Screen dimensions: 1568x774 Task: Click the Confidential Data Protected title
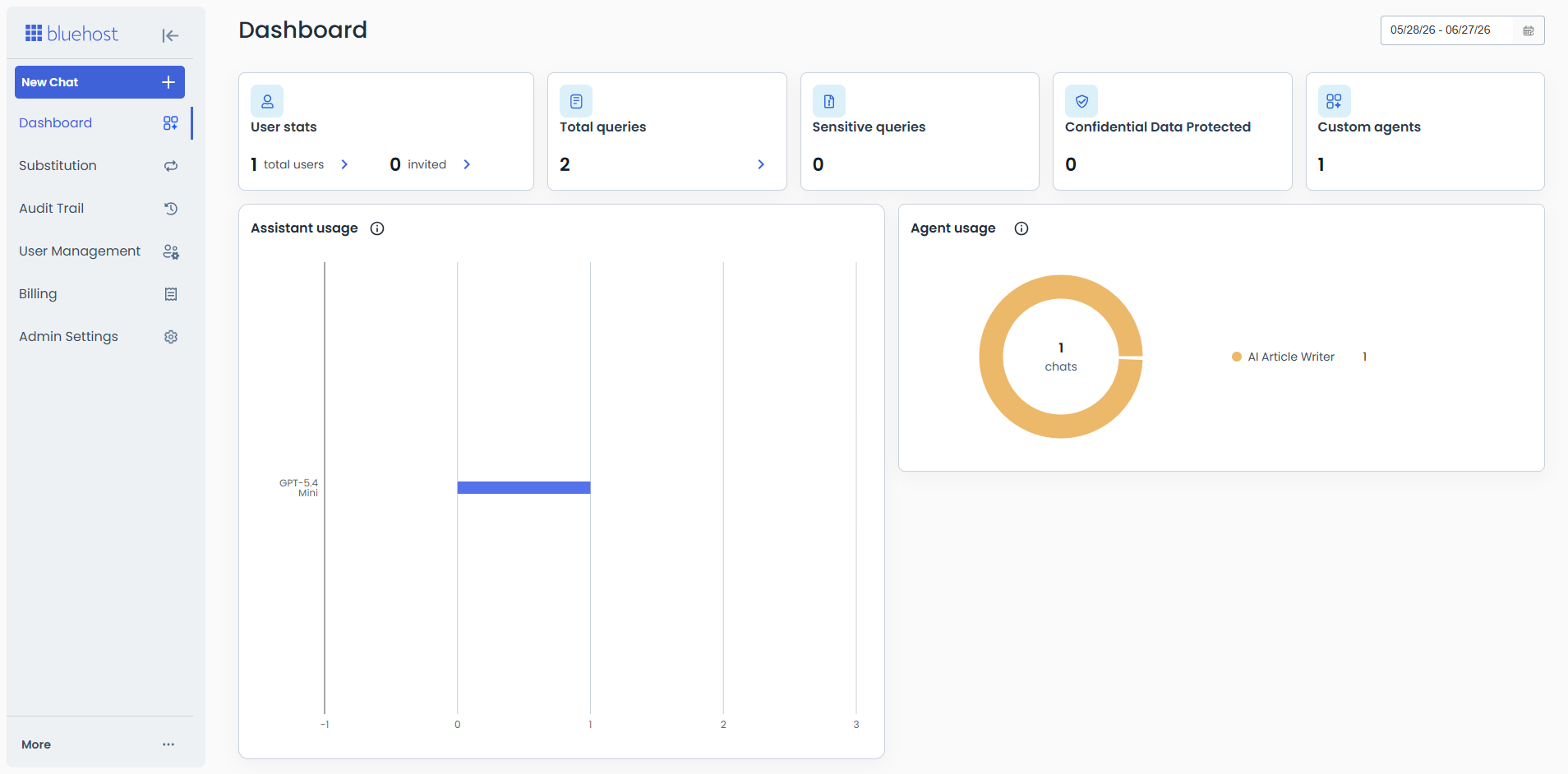1158,127
